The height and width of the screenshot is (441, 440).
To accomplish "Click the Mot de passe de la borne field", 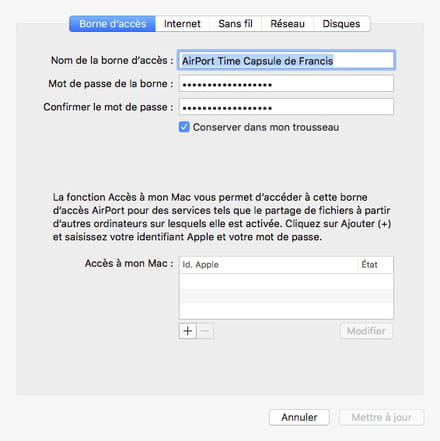I will pyautogui.click(x=286, y=84).
